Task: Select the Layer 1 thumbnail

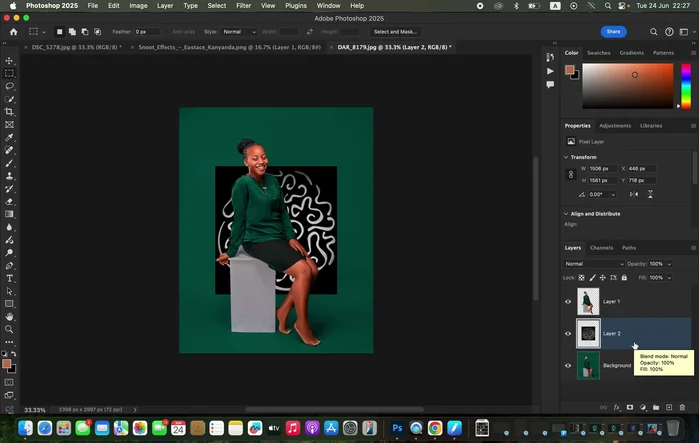Action: pos(588,301)
